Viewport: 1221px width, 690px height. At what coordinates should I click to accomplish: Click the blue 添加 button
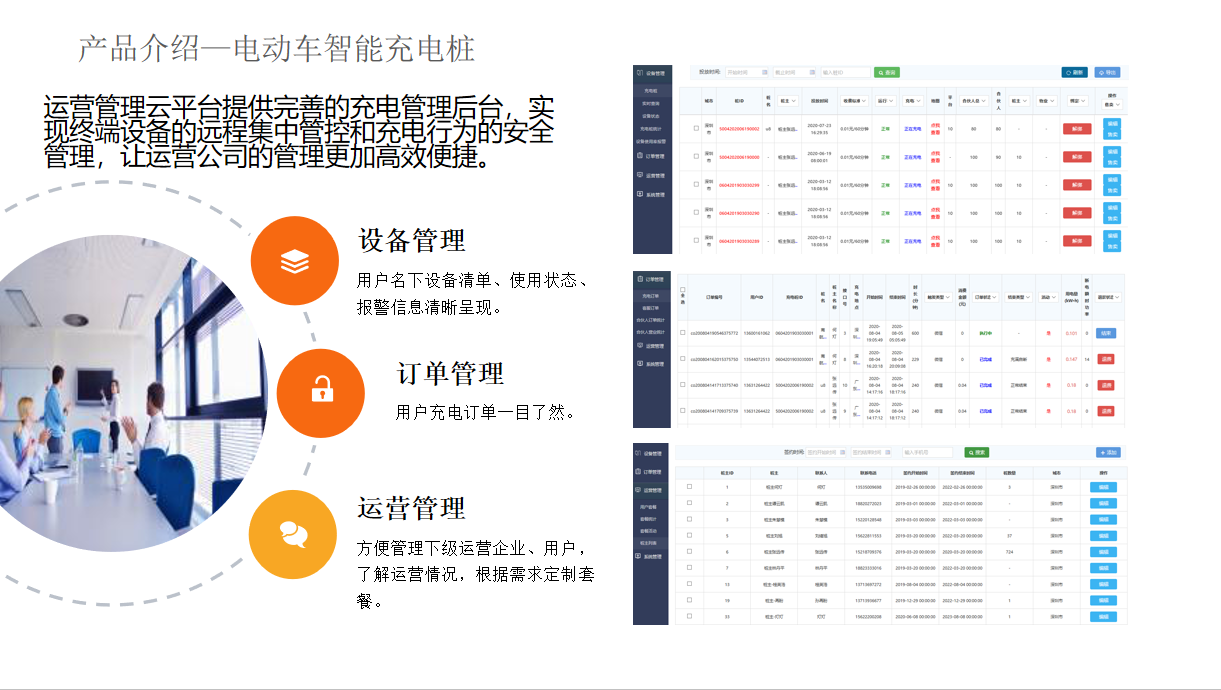coord(1108,453)
